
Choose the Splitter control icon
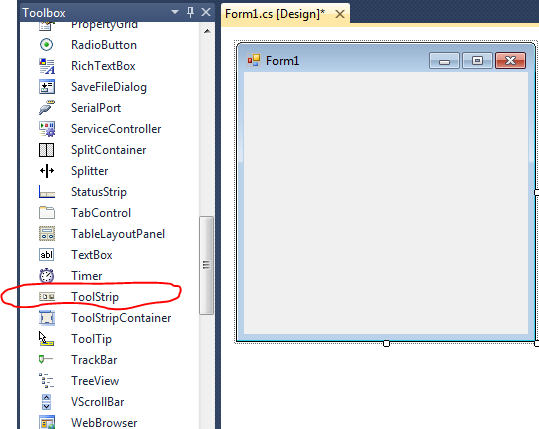46,171
